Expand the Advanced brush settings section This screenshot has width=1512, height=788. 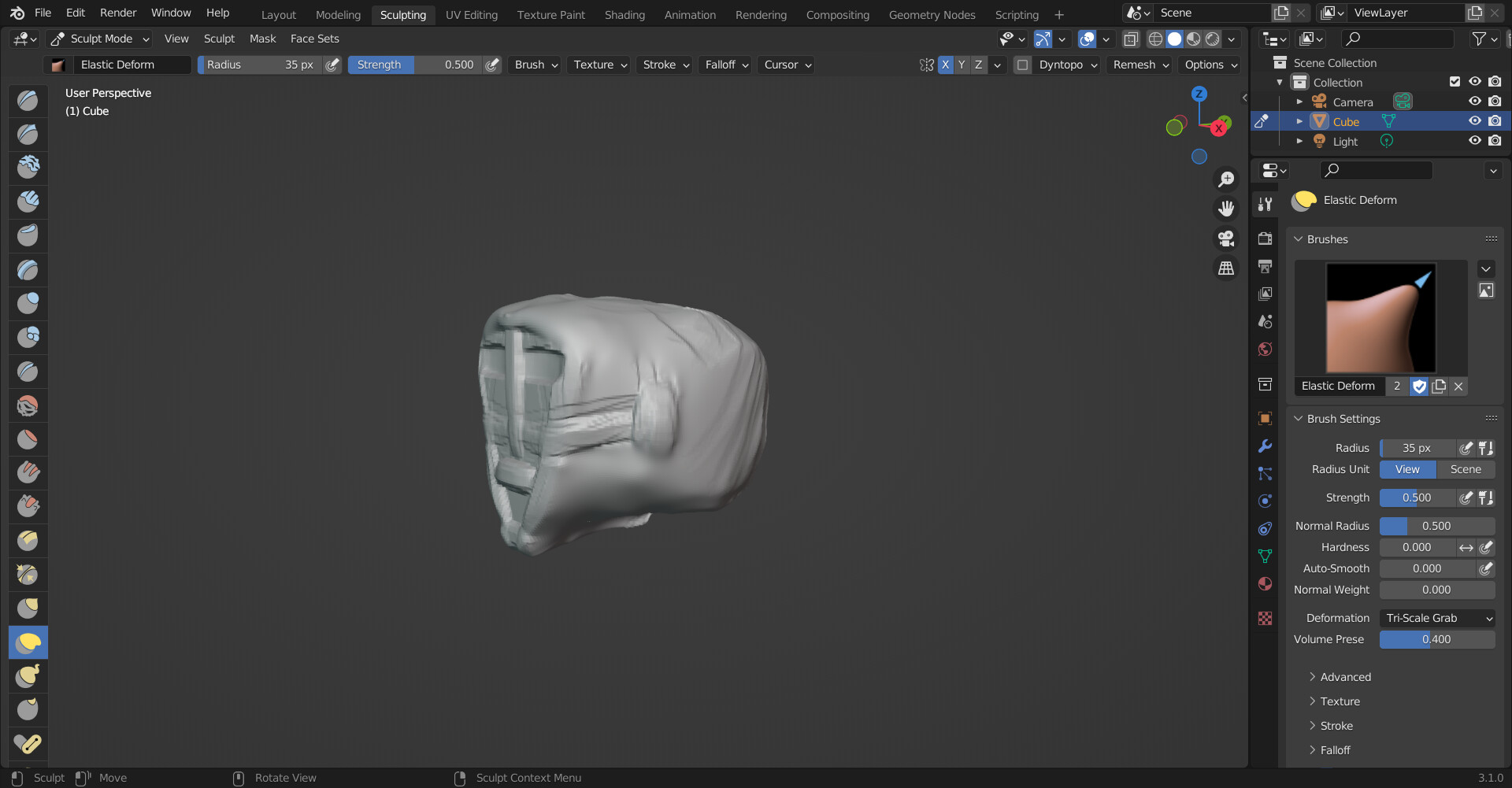tap(1344, 677)
